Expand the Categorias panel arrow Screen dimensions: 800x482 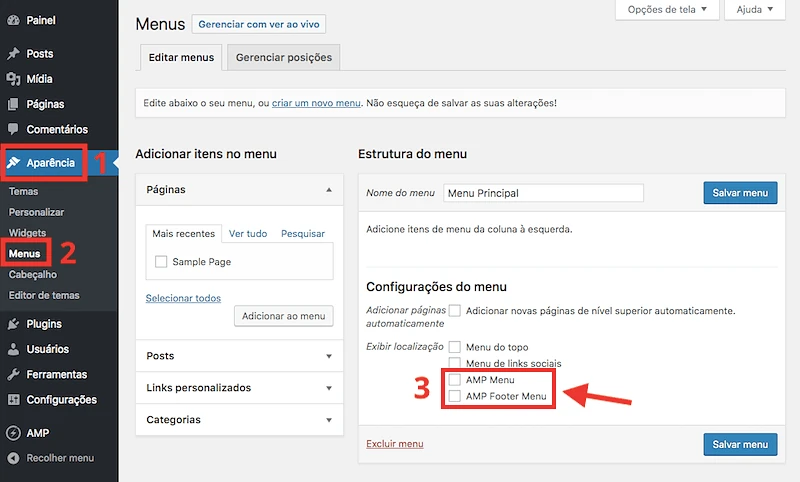(329, 420)
